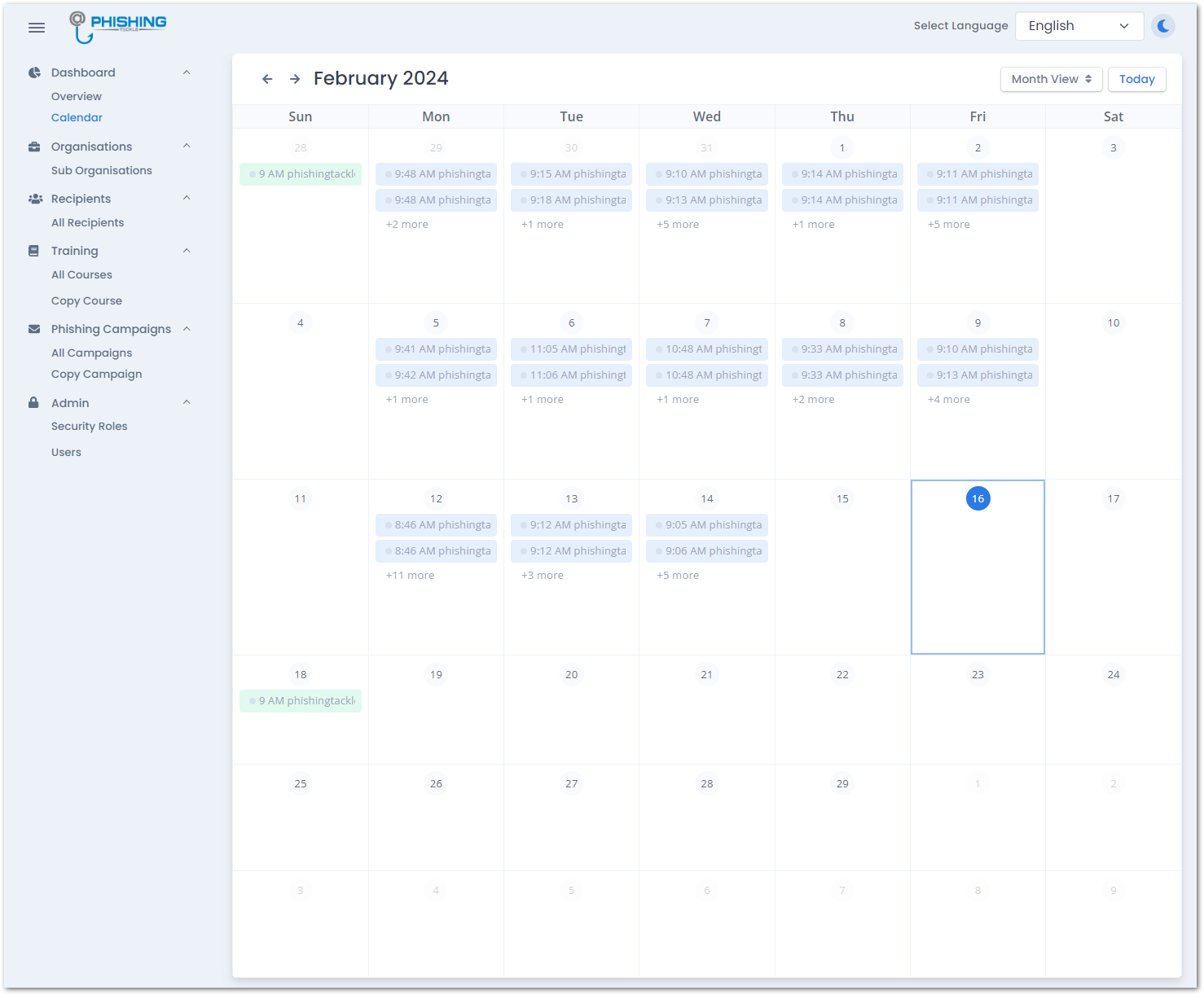The width and height of the screenshot is (1204, 995).
Task: Collapse the Dashboard sidebar section
Action: pyautogui.click(x=187, y=72)
